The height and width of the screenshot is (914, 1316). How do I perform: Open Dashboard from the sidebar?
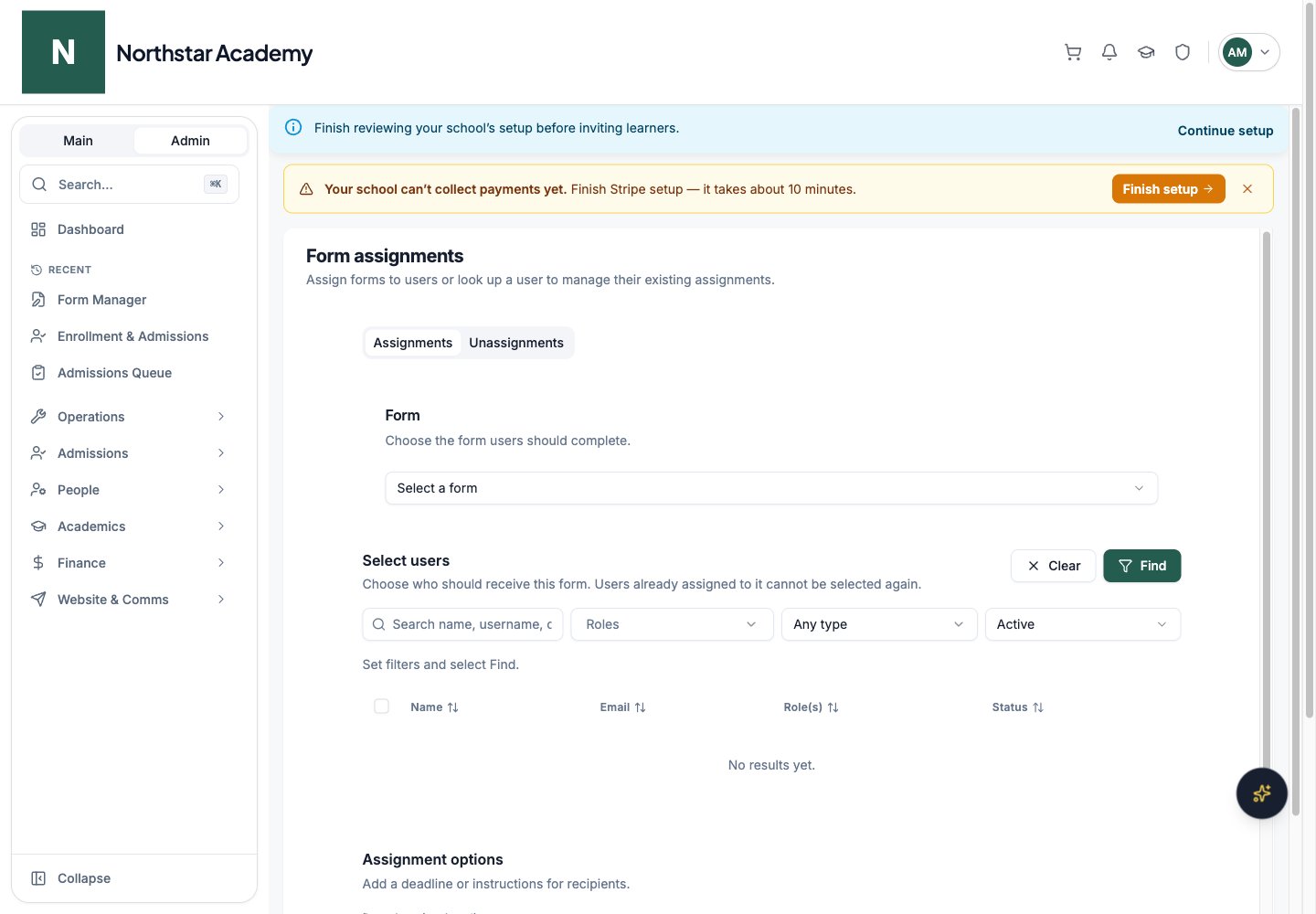tap(129, 229)
